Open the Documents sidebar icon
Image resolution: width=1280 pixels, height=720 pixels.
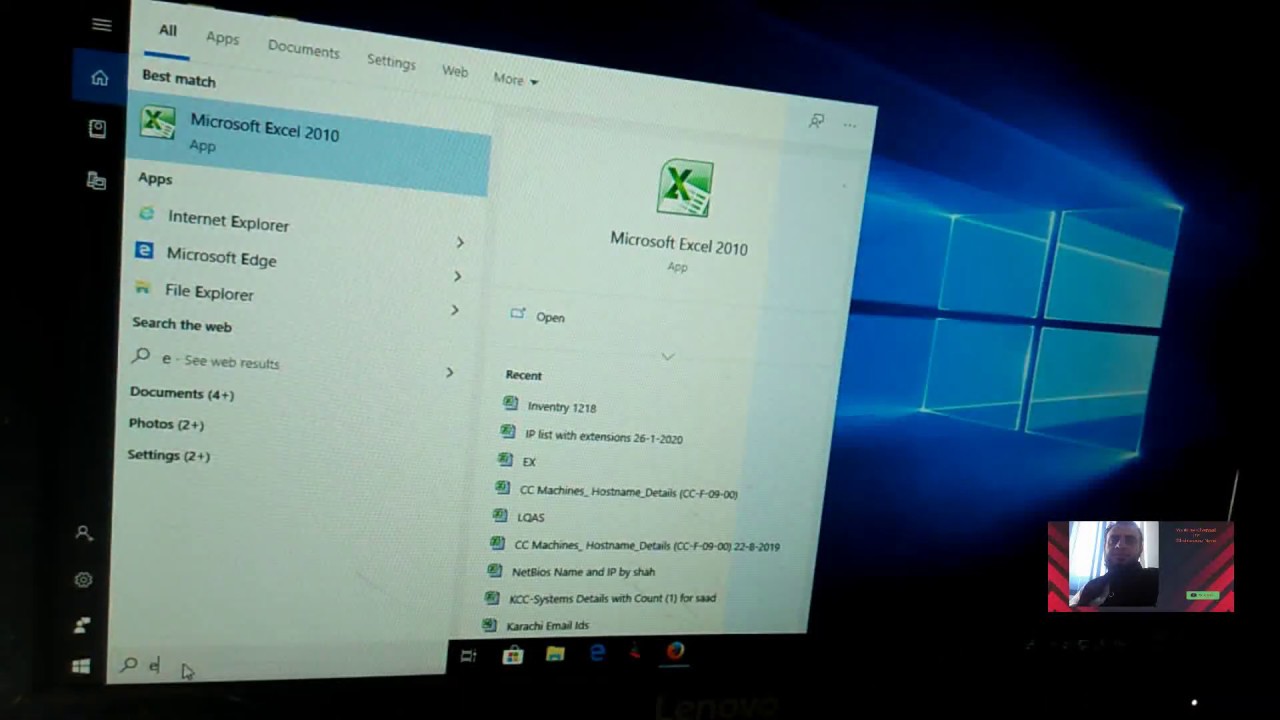coord(96,181)
